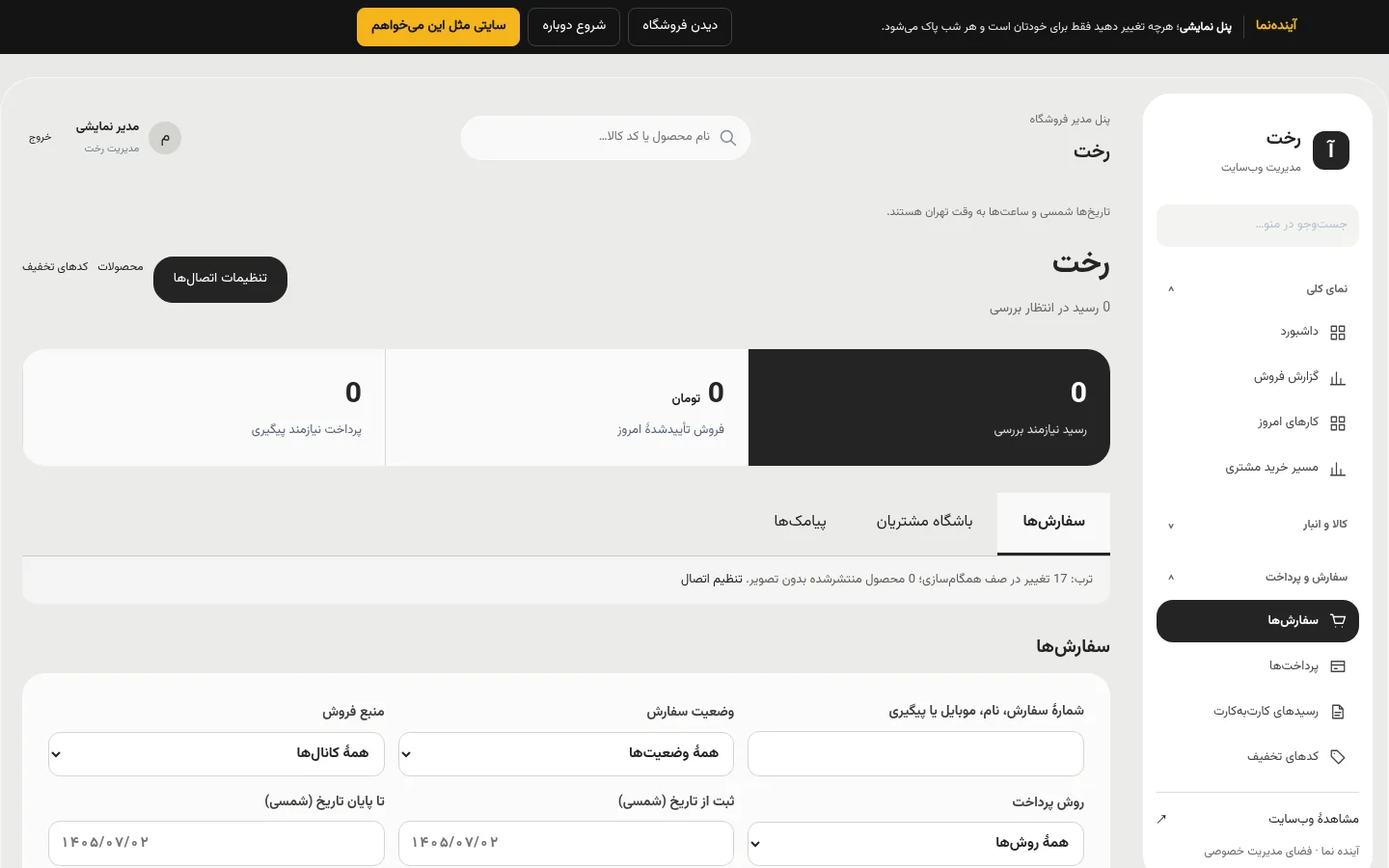Open کارهای امروز in the sidebar
Screen dimensions: 1389x868
coord(1258,423)
